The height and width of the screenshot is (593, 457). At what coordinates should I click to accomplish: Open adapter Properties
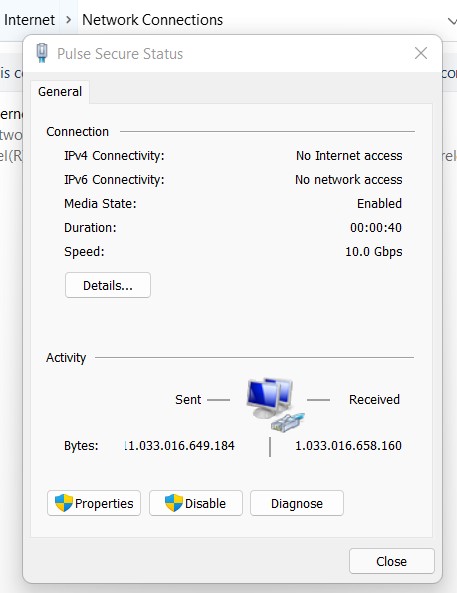pos(94,503)
